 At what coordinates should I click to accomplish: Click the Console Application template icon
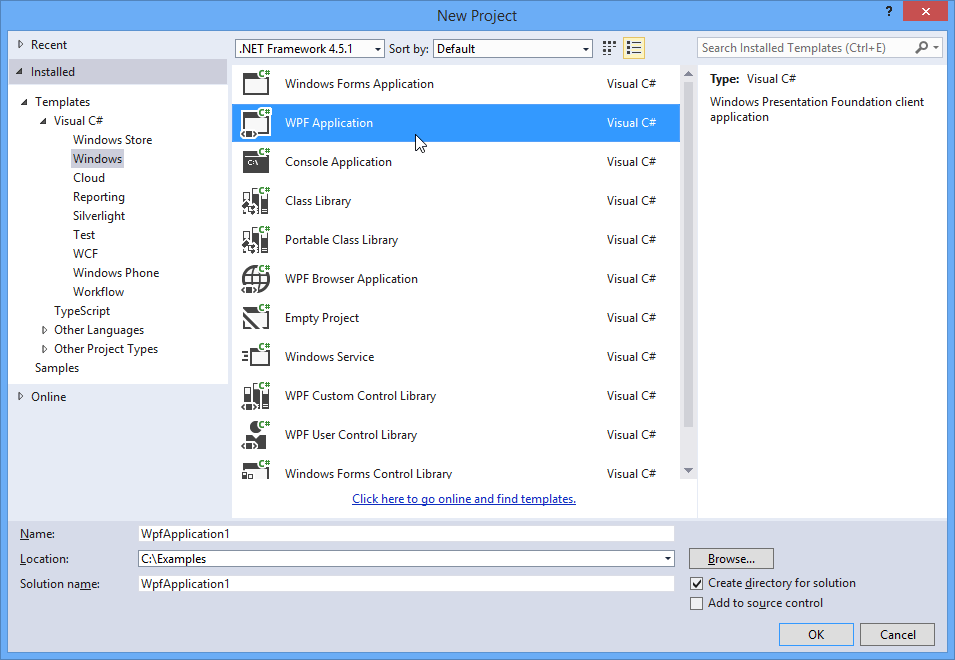[x=255, y=161]
